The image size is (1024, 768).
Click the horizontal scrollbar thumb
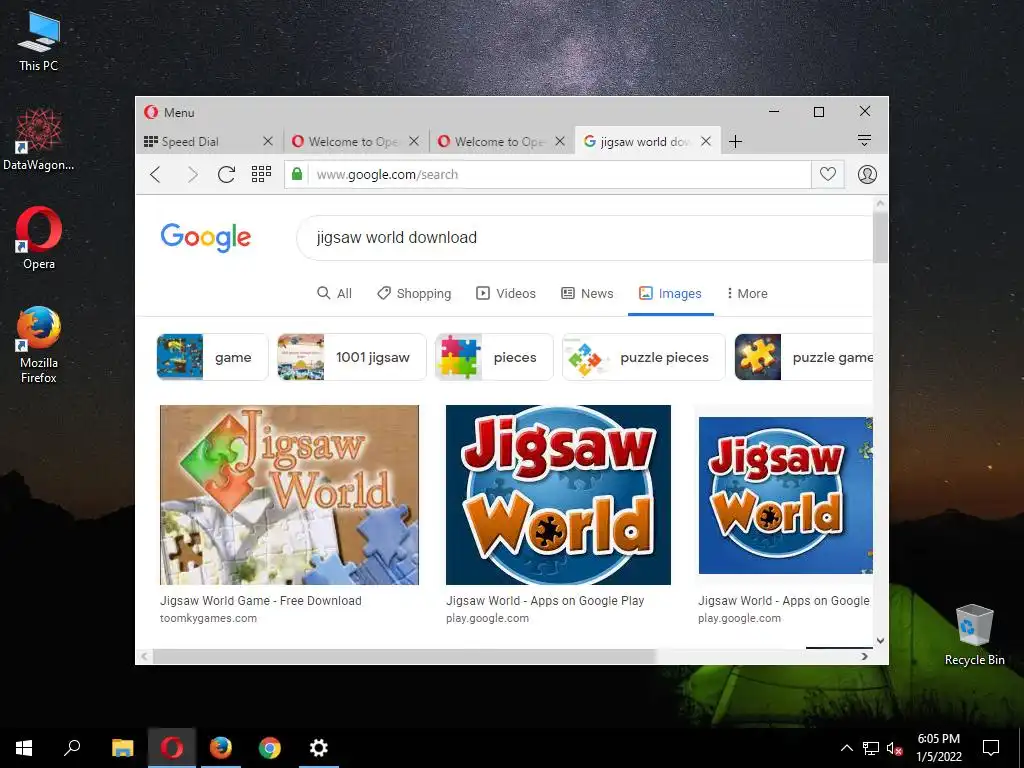click(404, 656)
